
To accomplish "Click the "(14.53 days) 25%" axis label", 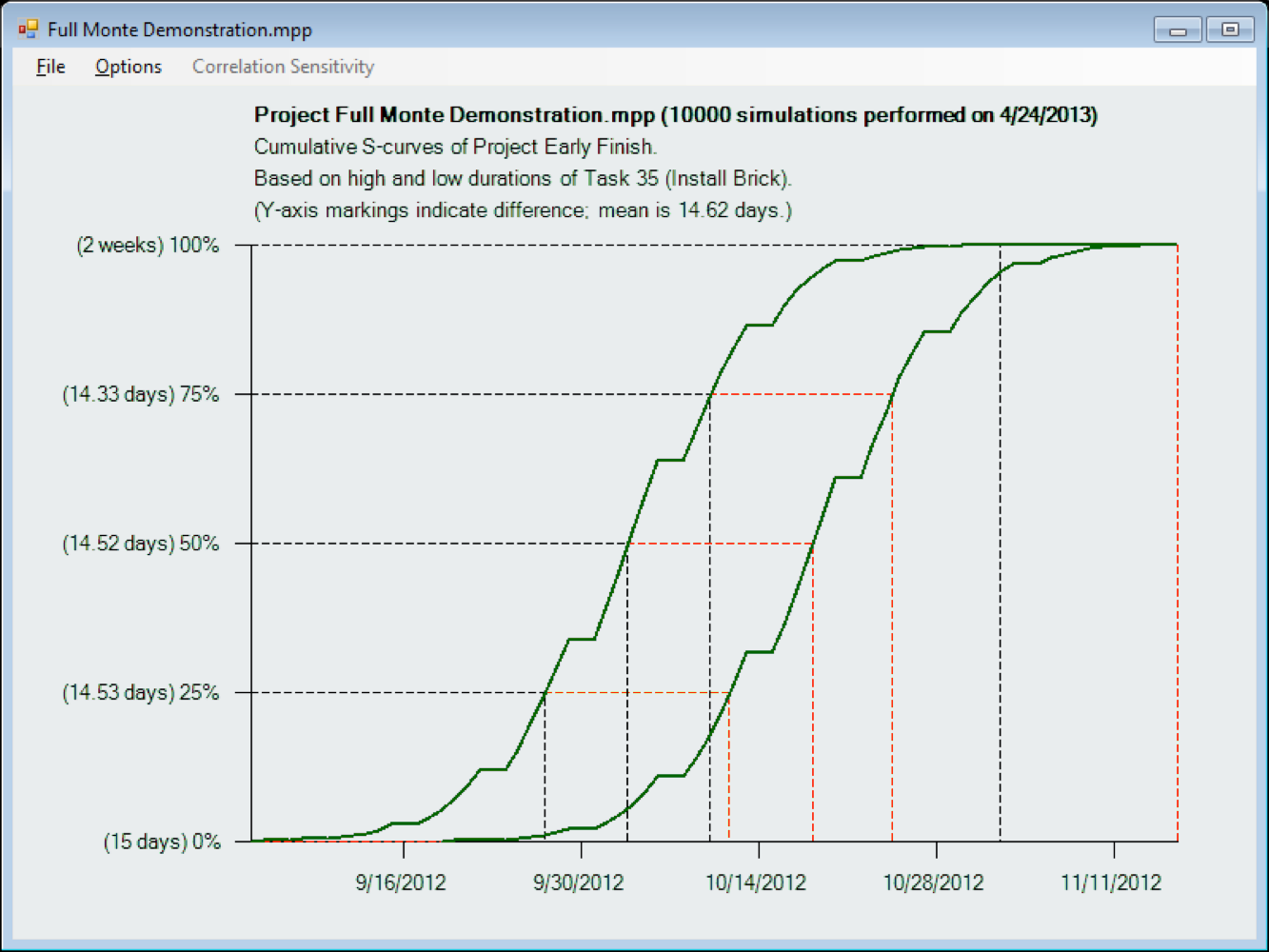I will coord(141,692).
